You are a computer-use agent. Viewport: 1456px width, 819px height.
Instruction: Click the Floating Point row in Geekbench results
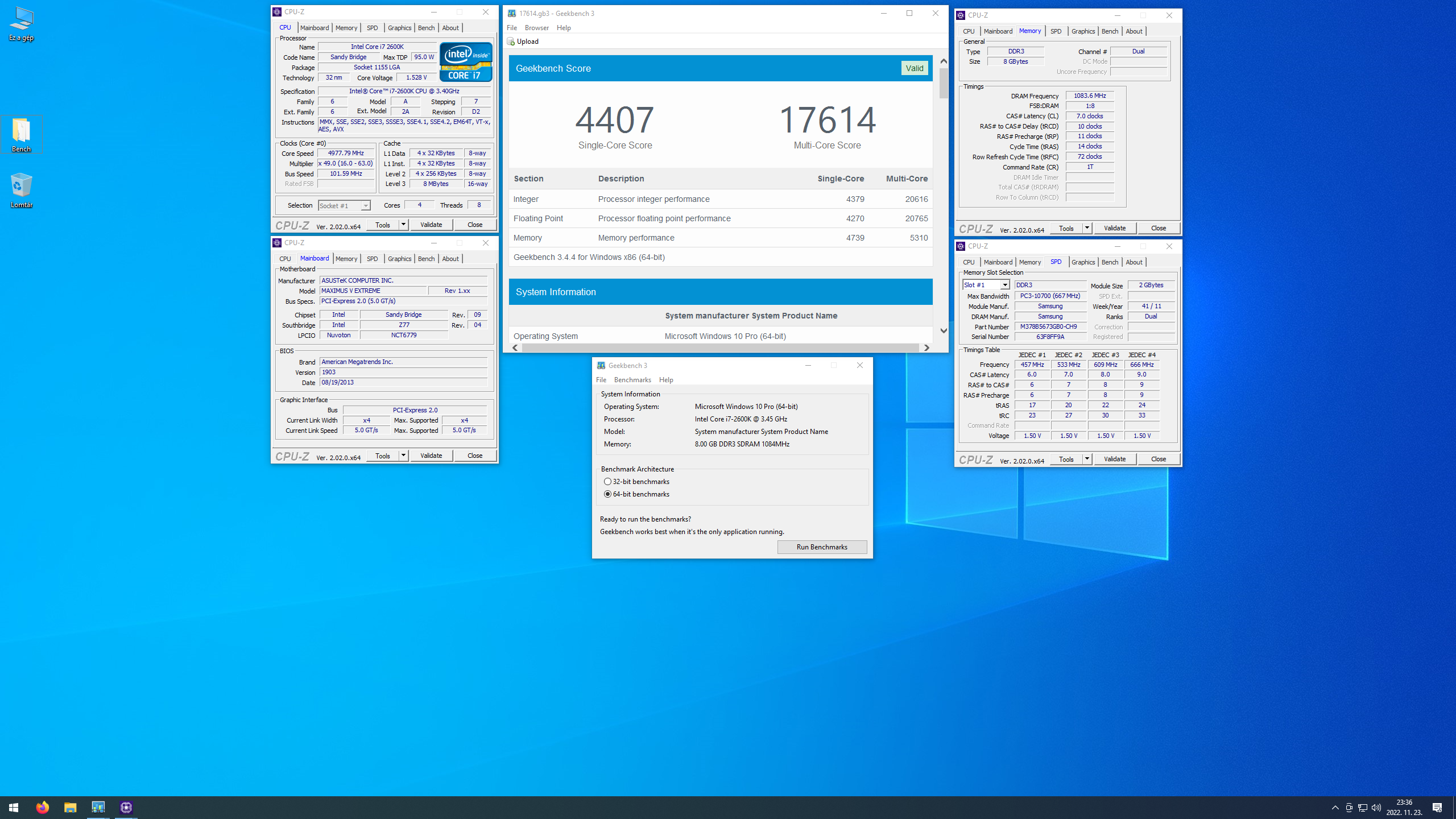pyautogui.click(x=720, y=218)
